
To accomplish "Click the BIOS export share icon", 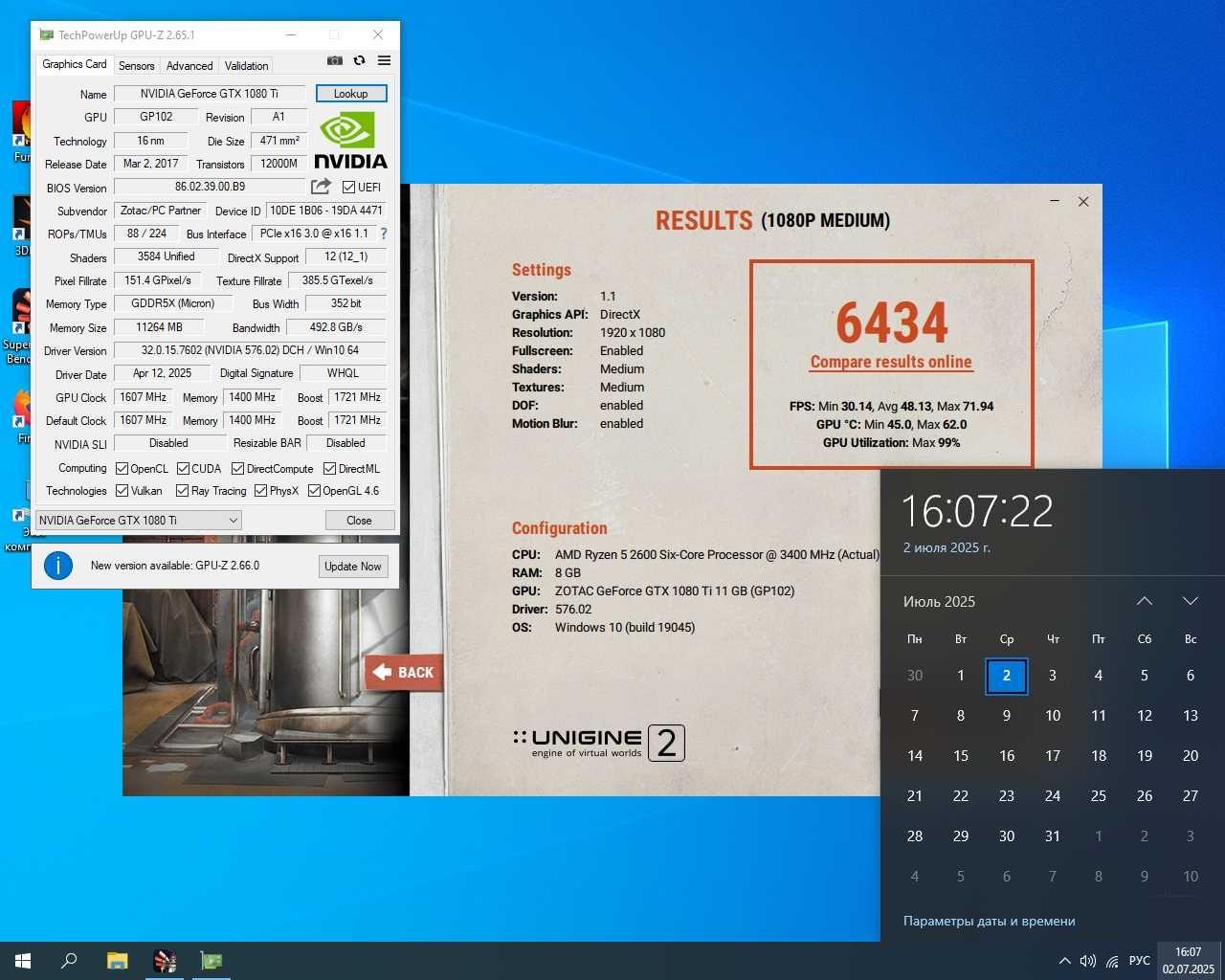I will (321, 187).
